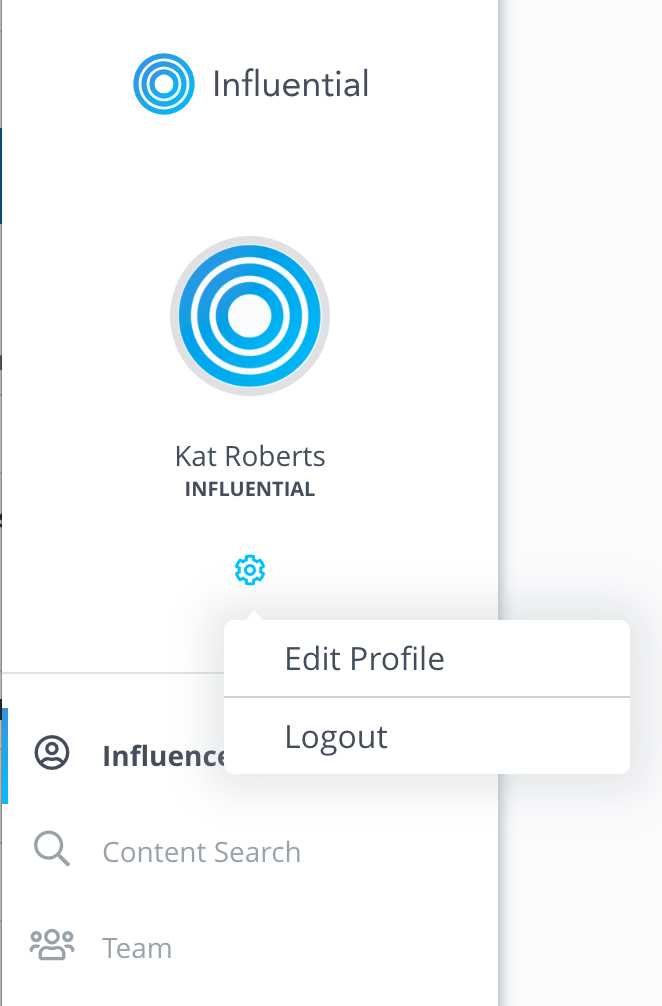Choose Edit Profile from the popup menu
The width and height of the screenshot is (662, 1006).
(x=364, y=659)
